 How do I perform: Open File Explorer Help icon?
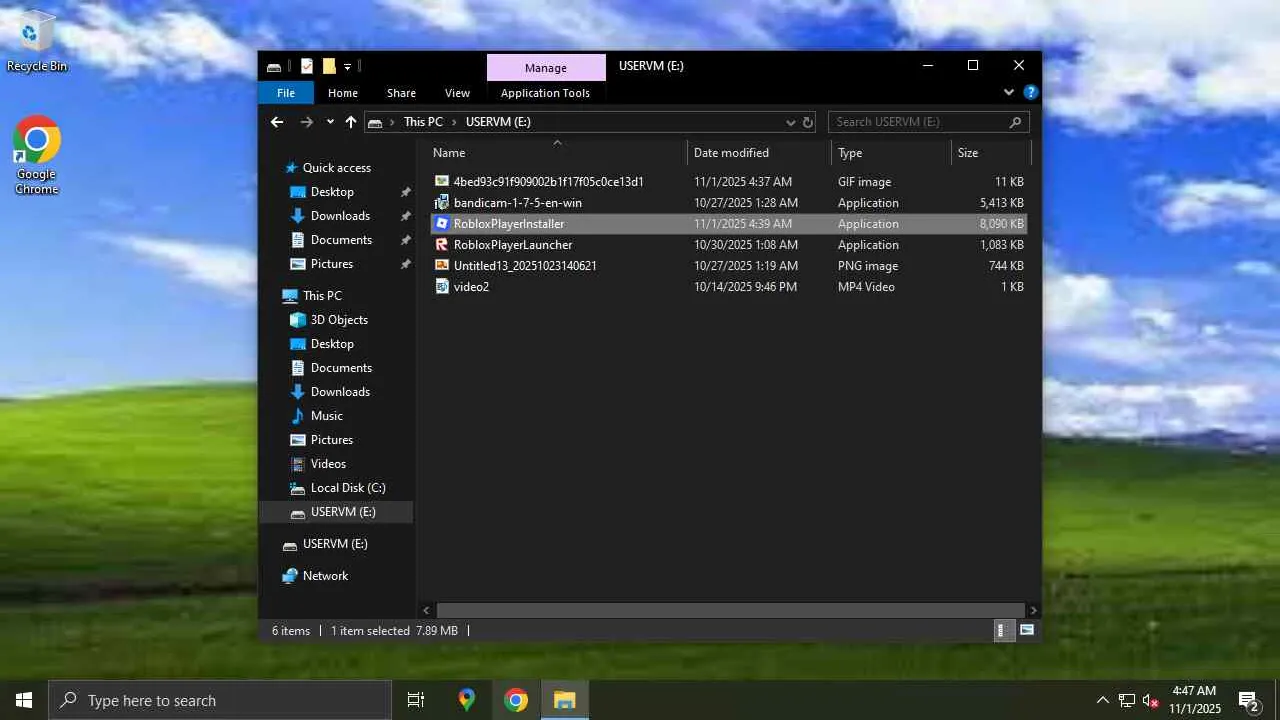pyautogui.click(x=1031, y=92)
